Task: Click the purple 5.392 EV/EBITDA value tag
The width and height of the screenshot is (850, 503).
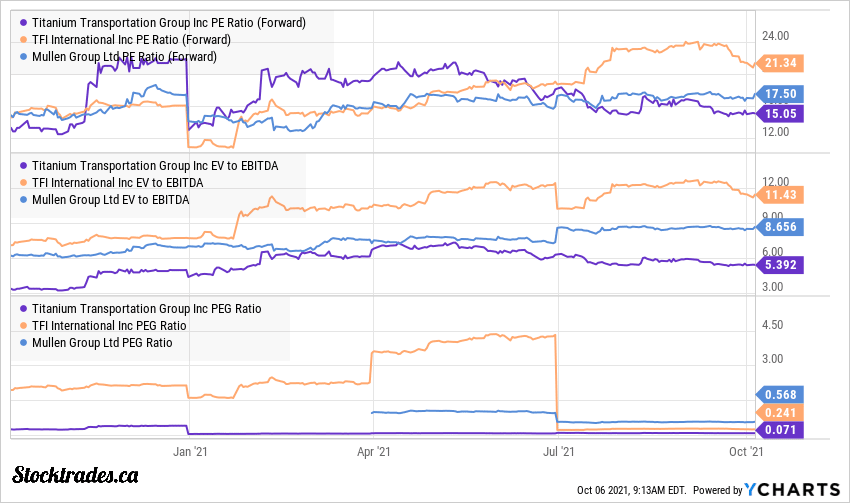Action: tap(785, 266)
